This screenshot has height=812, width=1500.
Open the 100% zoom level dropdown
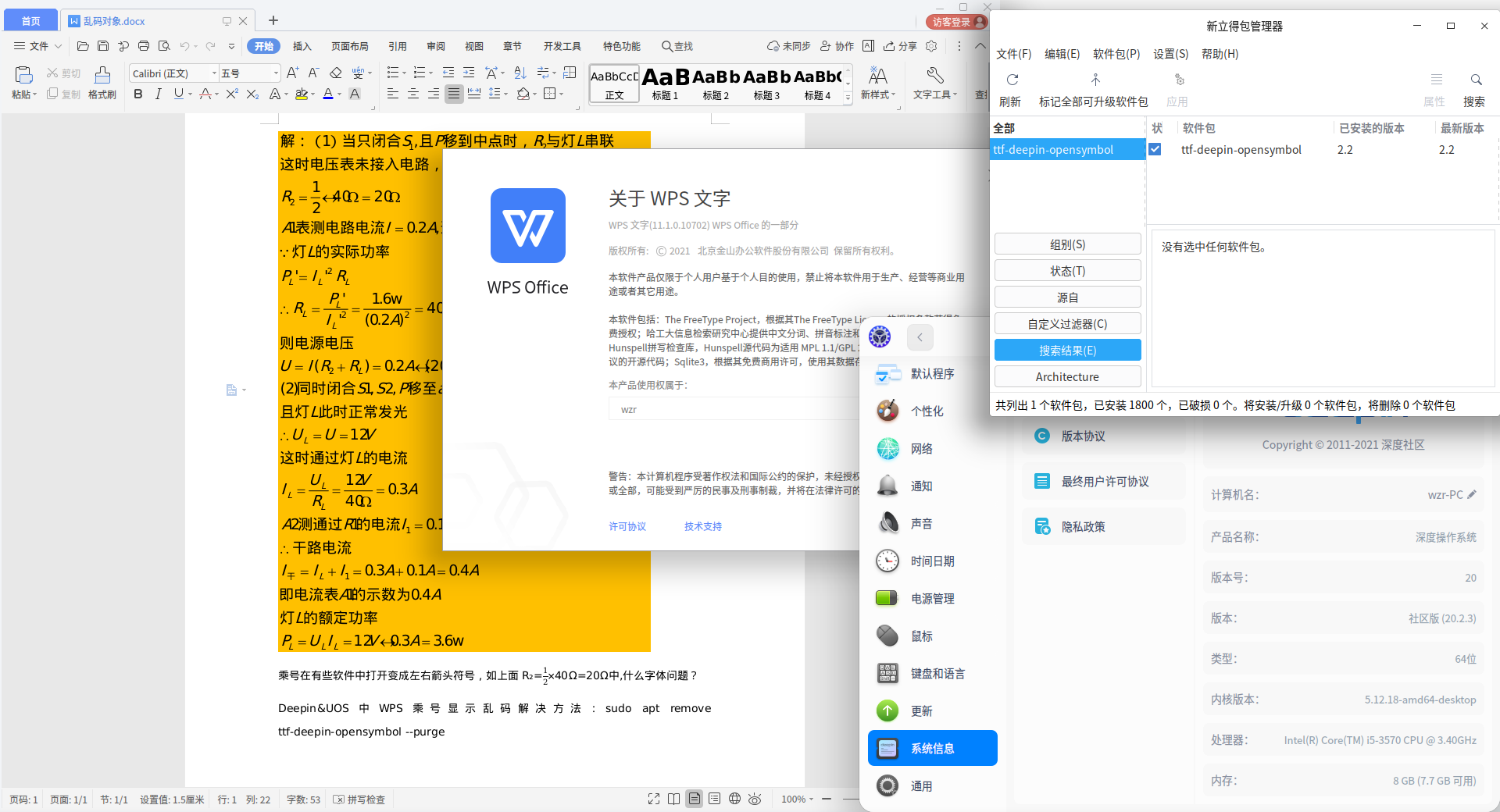[x=798, y=800]
